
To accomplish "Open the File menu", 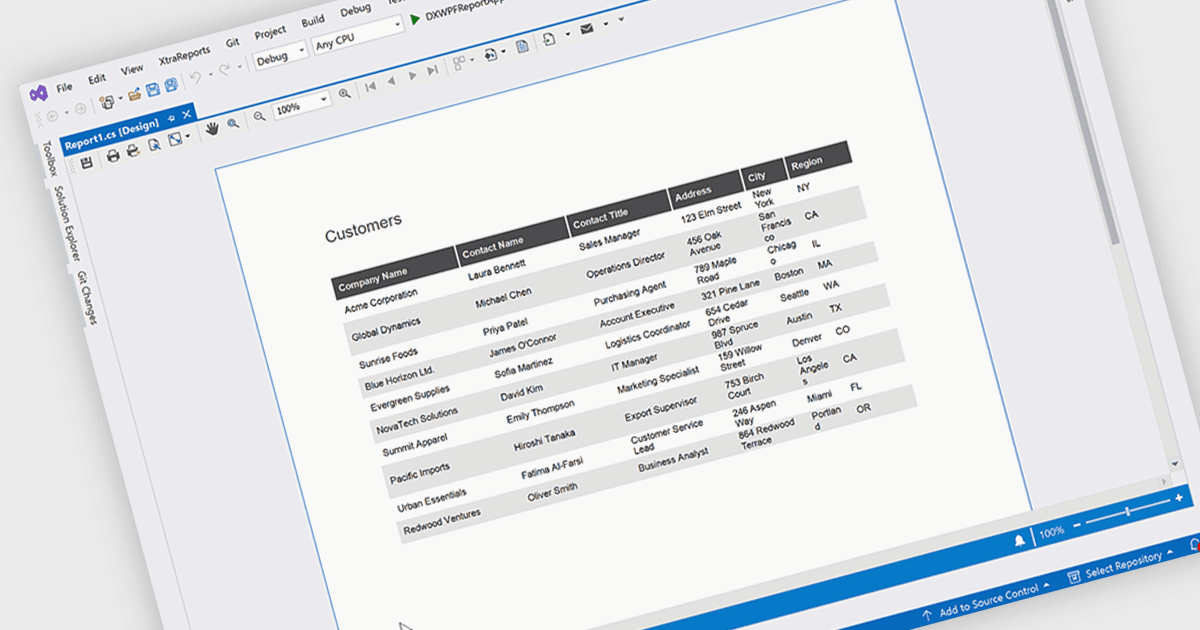I will (64, 87).
